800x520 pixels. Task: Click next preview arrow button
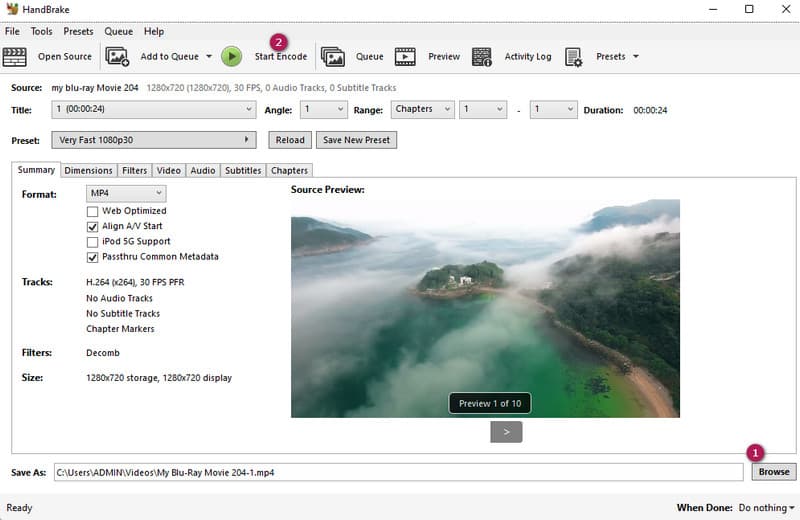point(506,432)
